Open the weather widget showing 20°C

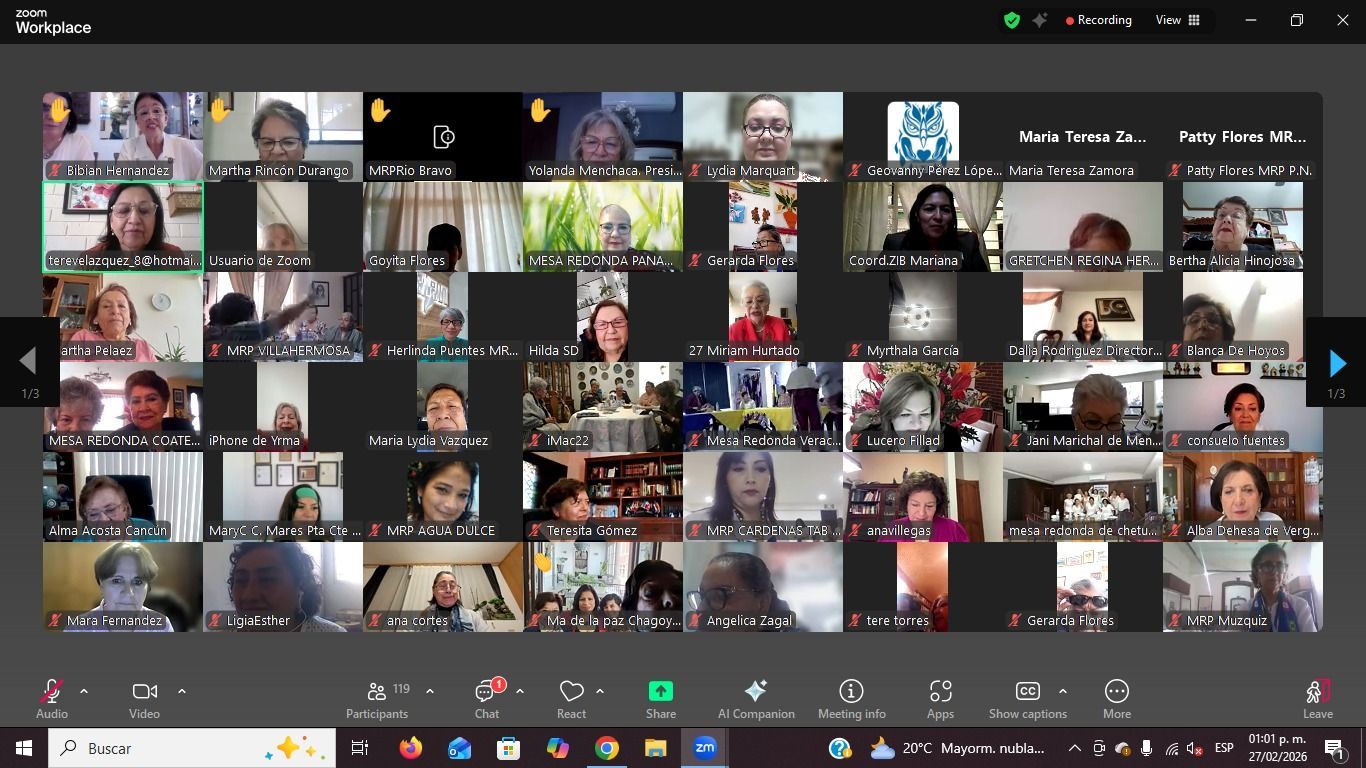point(956,748)
